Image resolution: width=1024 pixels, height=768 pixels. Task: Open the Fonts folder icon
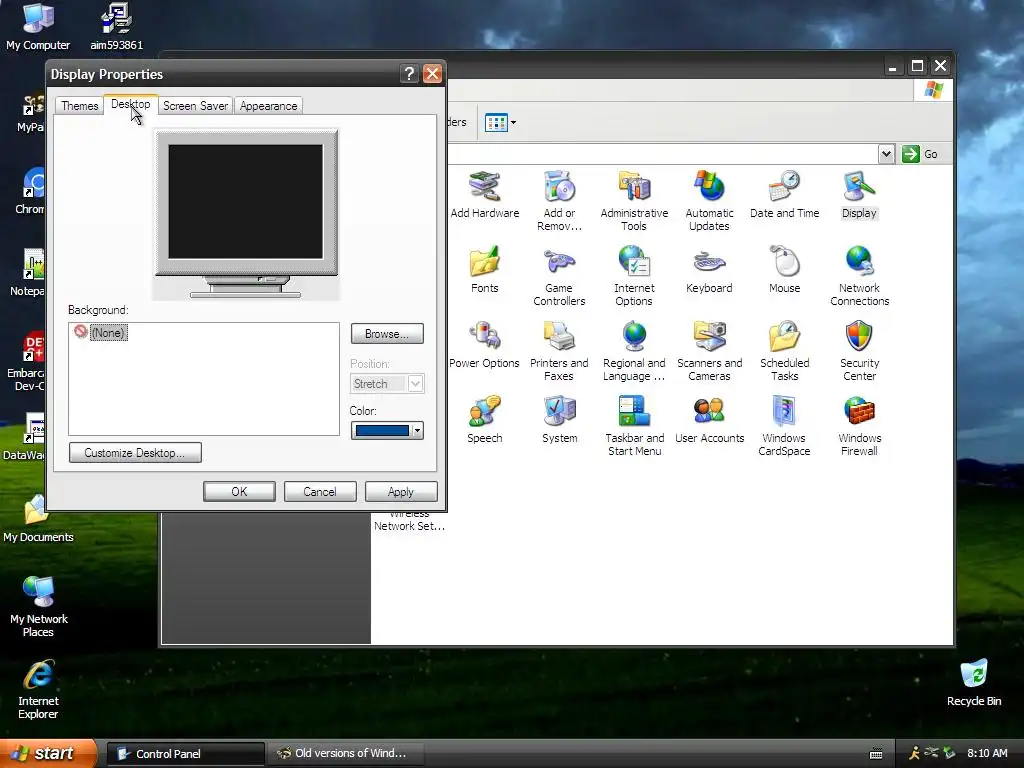coord(485,270)
